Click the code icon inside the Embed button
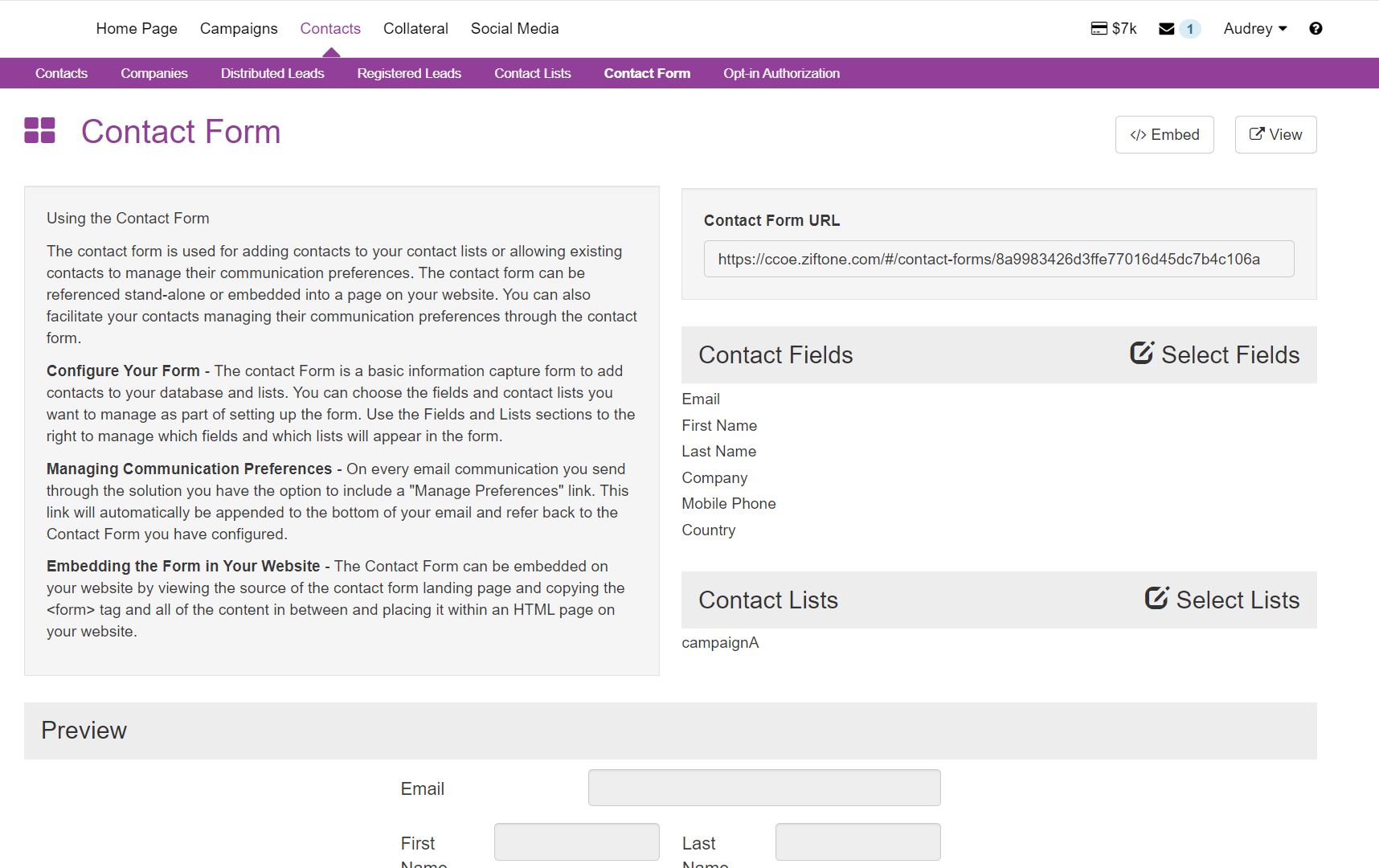 pyautogui.click(x=1138, y=134)
